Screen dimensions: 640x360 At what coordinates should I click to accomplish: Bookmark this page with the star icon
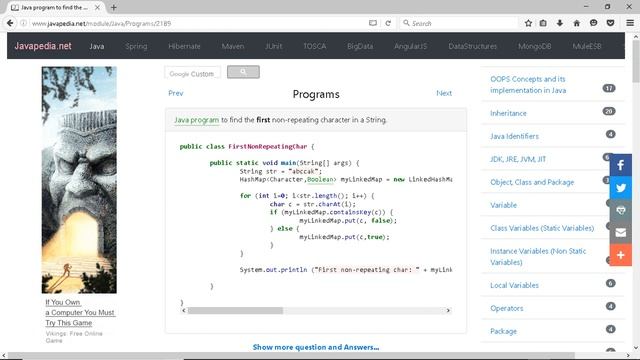[528, 23]
